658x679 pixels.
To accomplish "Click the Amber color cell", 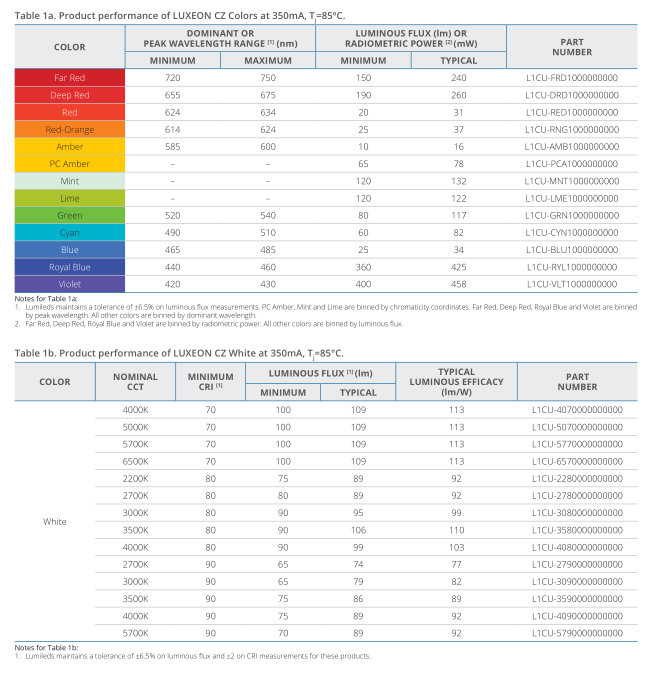I will (x=70, y=147).
